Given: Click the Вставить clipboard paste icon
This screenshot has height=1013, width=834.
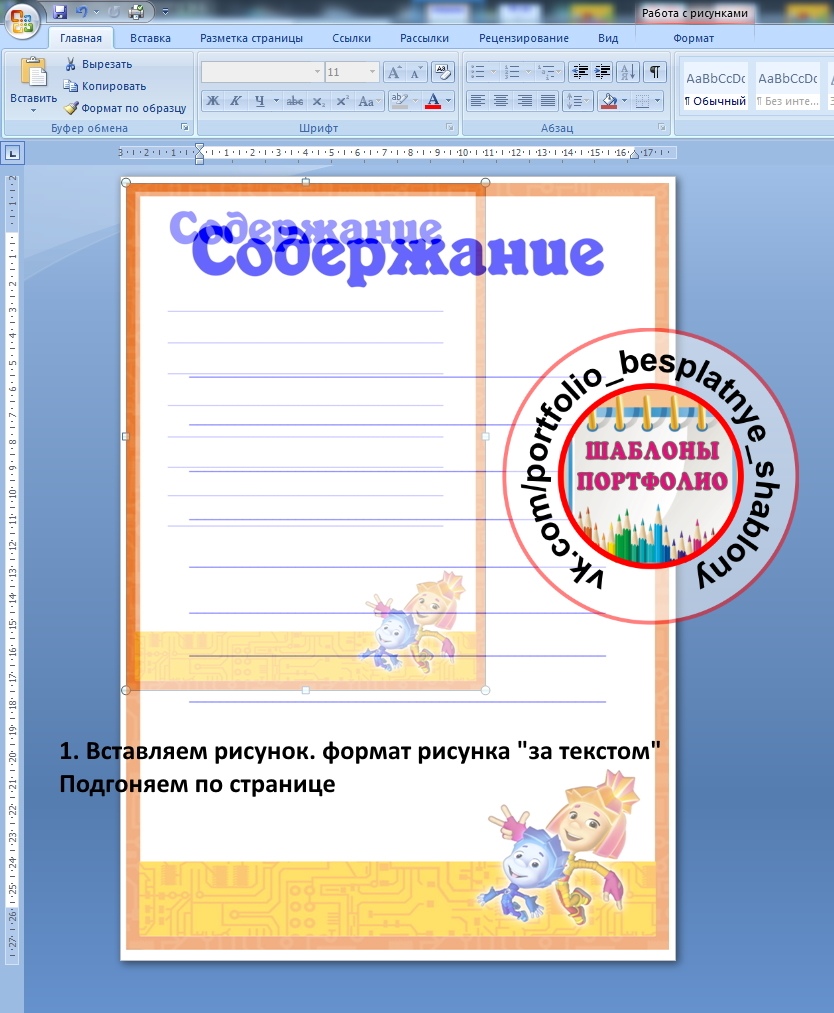Looking at the screenshot, I should pyautogui.click(x=34, y=72).
